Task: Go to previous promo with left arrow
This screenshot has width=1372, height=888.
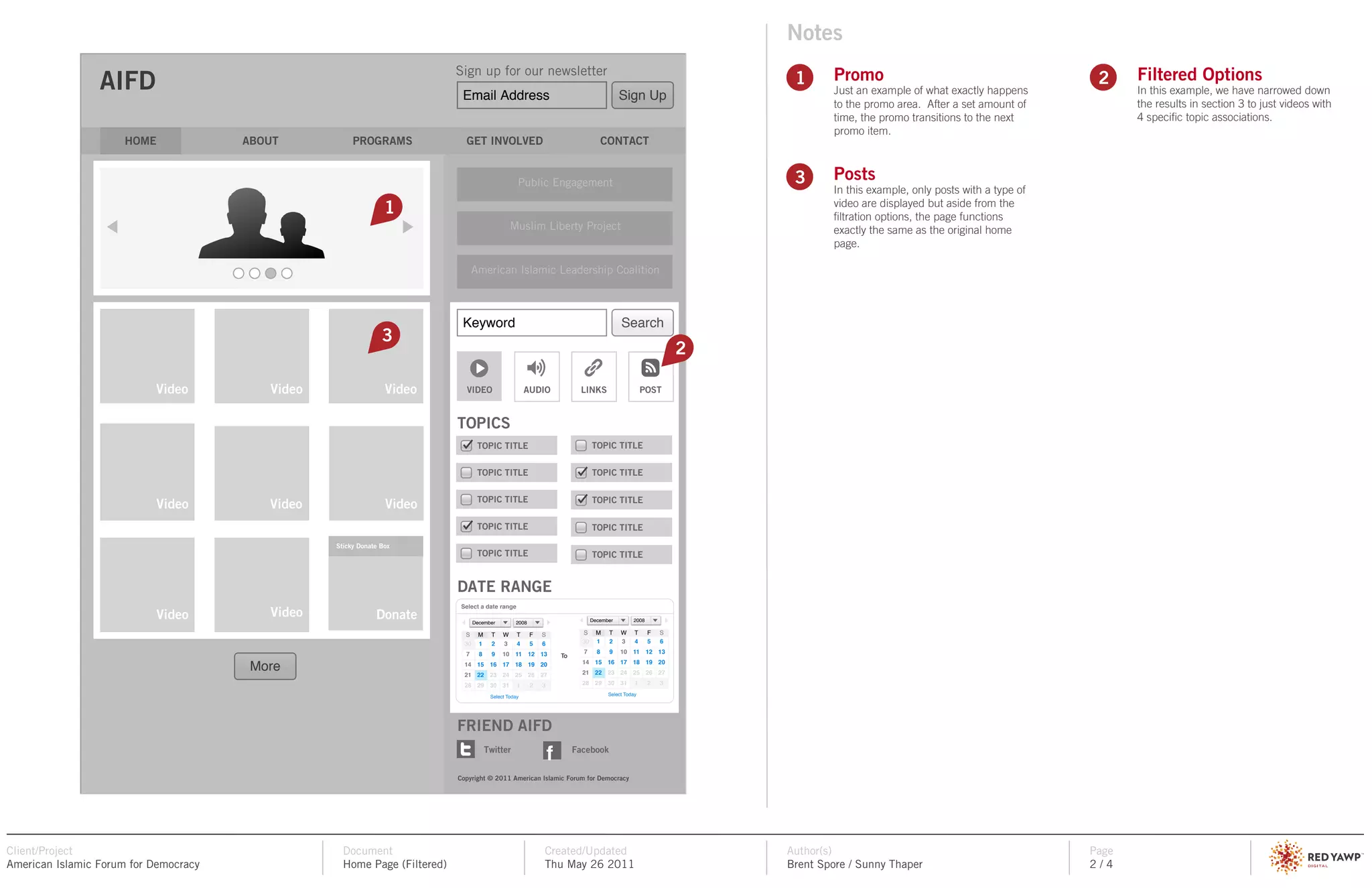Action: click(113, 227)
